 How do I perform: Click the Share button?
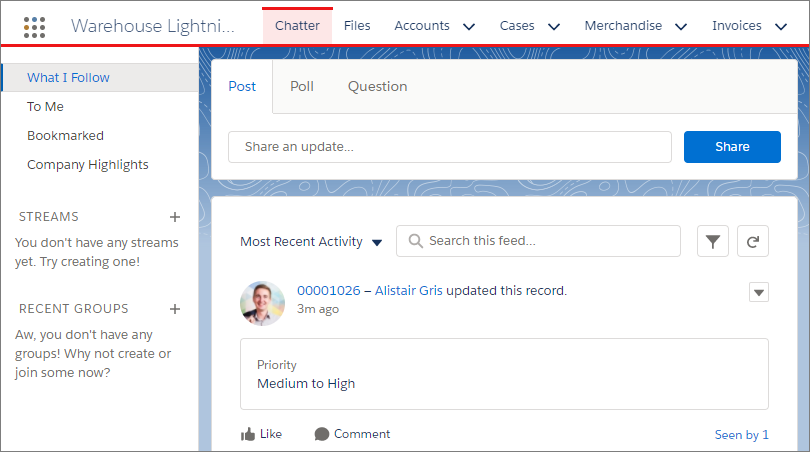coord(732,147)
